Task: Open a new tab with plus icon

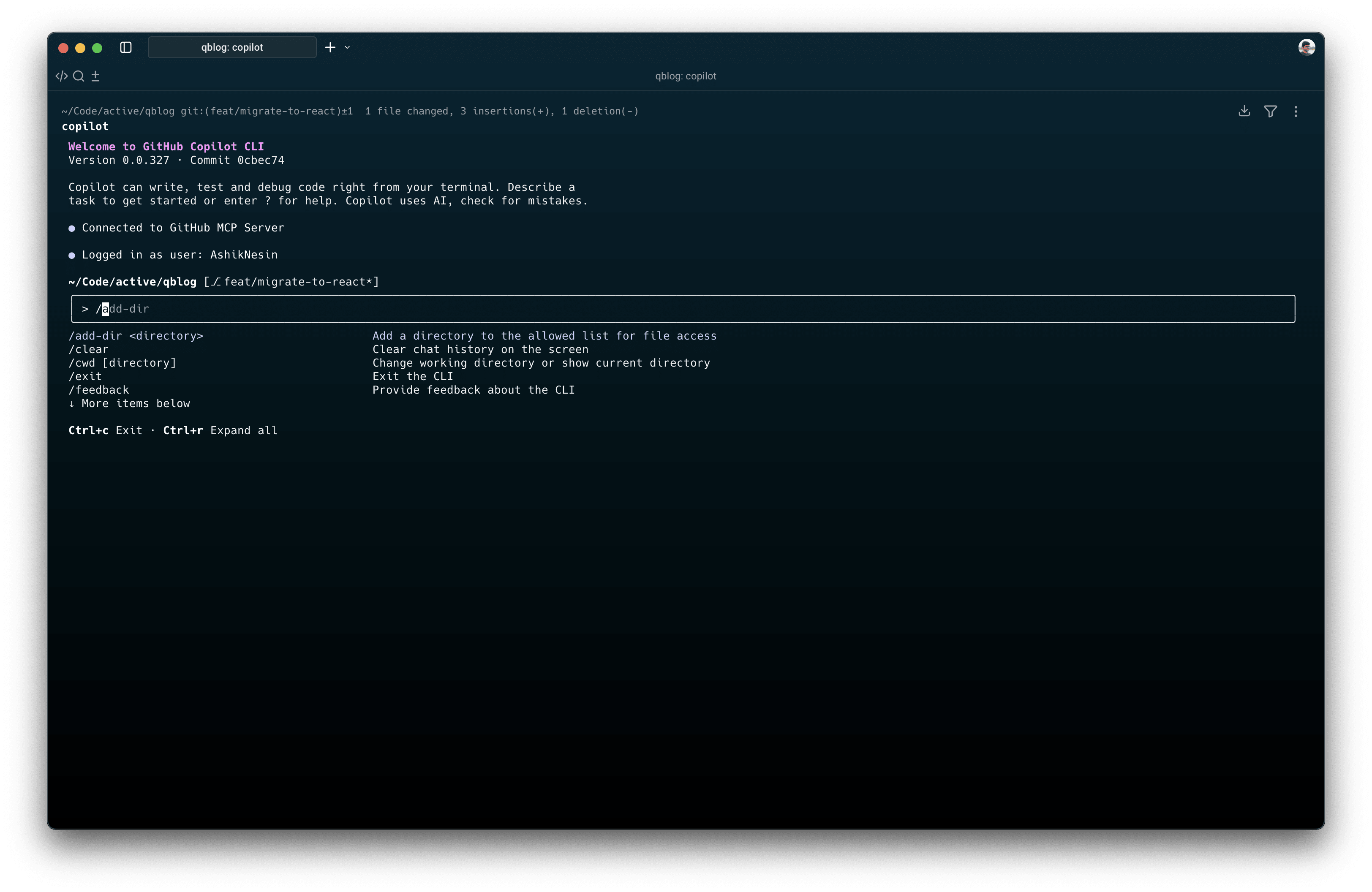Action: click(x=330, y=47)
